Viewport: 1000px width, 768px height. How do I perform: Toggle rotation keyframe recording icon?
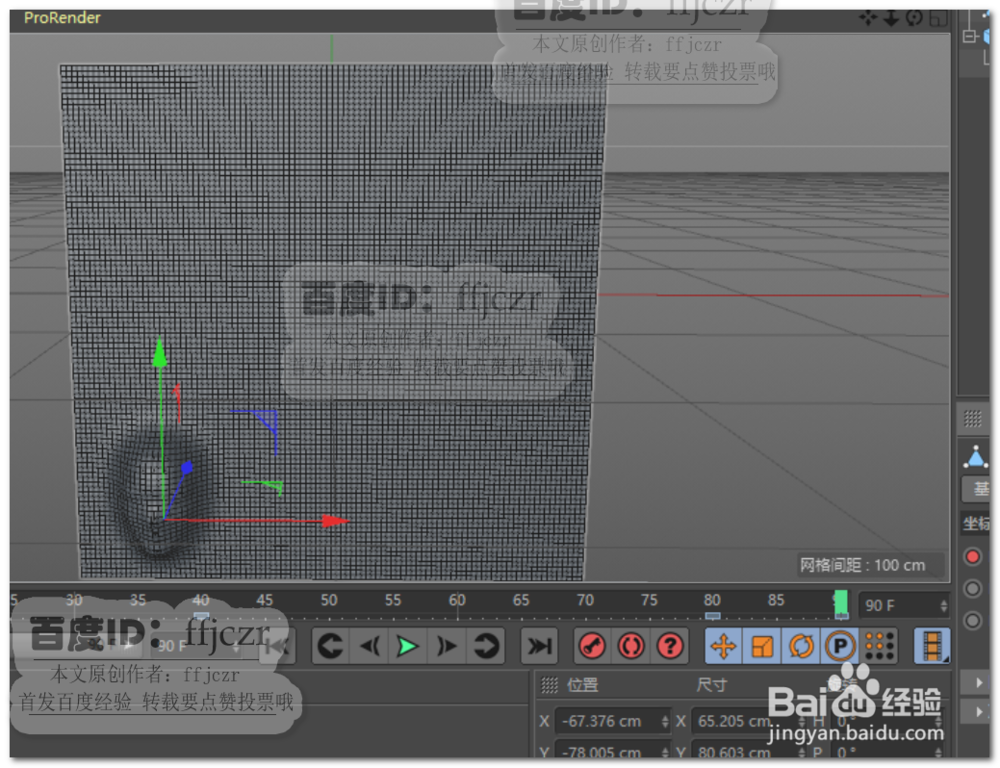click(x=801, y=646)
